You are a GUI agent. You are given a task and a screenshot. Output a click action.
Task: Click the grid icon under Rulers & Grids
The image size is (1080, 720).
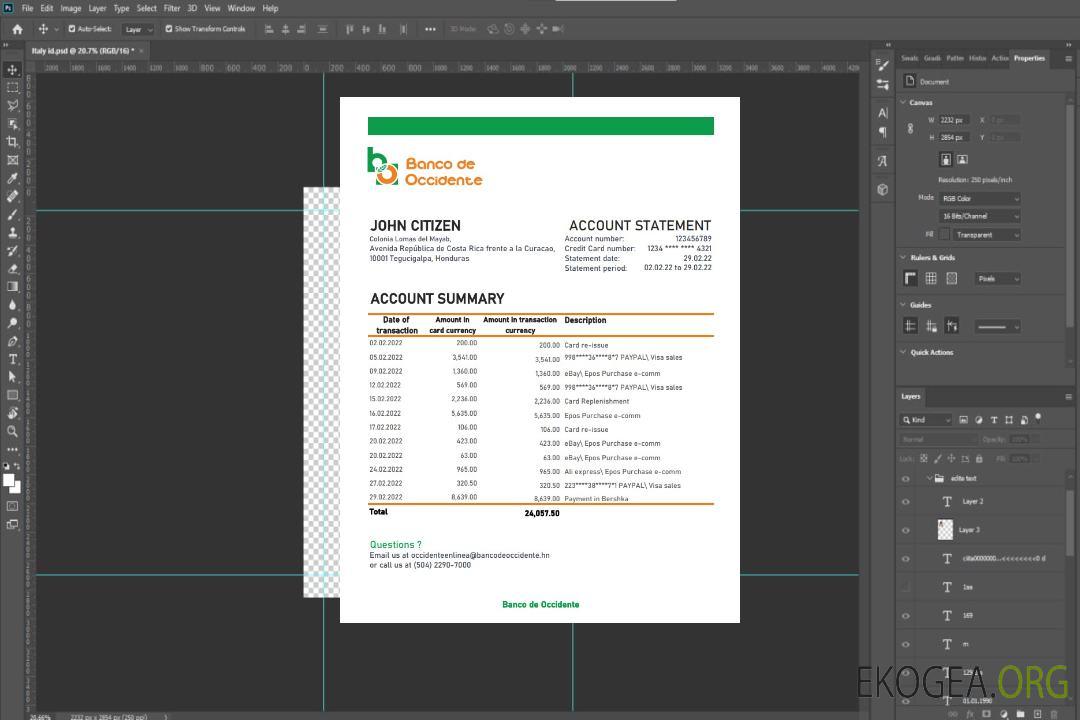point(931,279)
